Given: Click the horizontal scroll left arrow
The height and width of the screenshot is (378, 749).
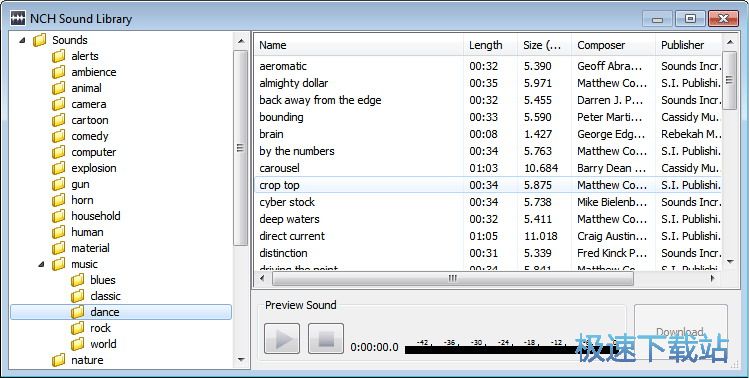Looking at the screenshot, I should coord(262,278).
